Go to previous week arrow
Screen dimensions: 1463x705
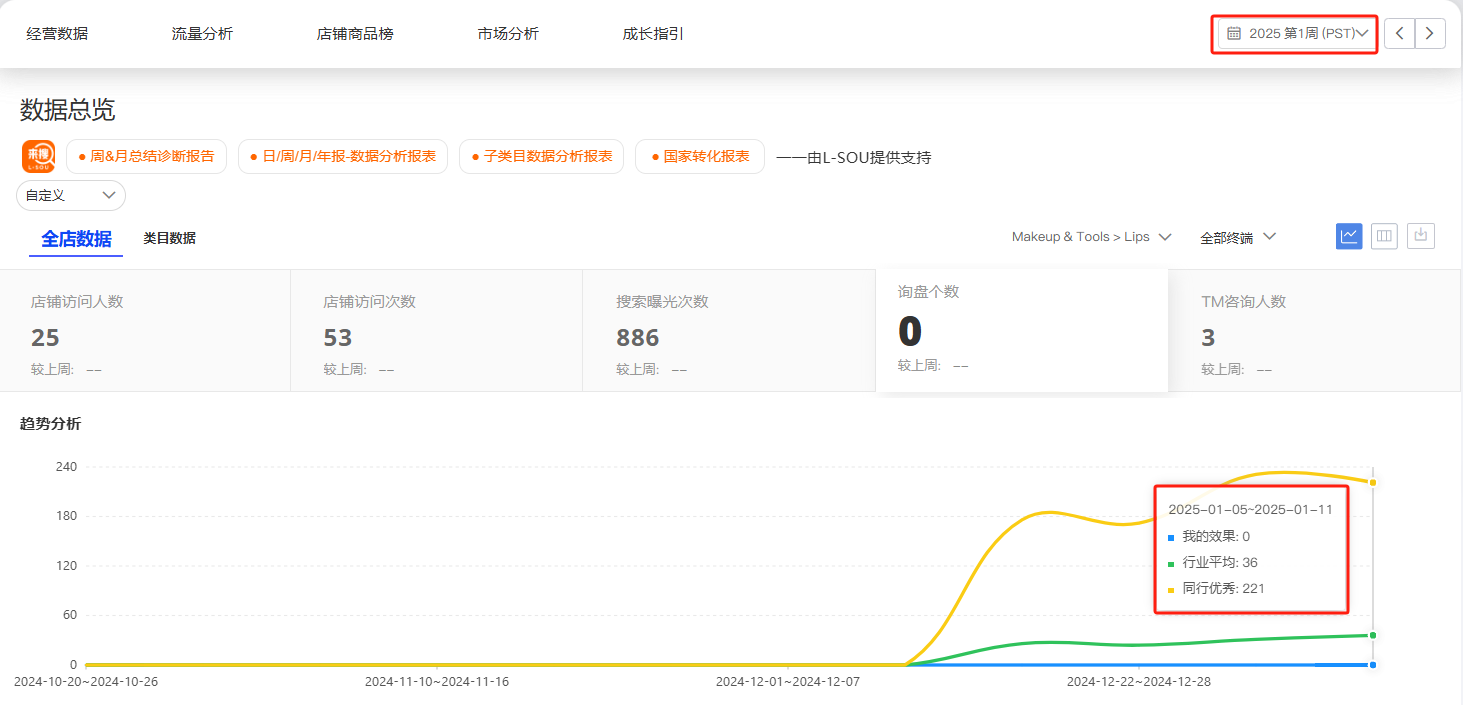(1399, 33)
